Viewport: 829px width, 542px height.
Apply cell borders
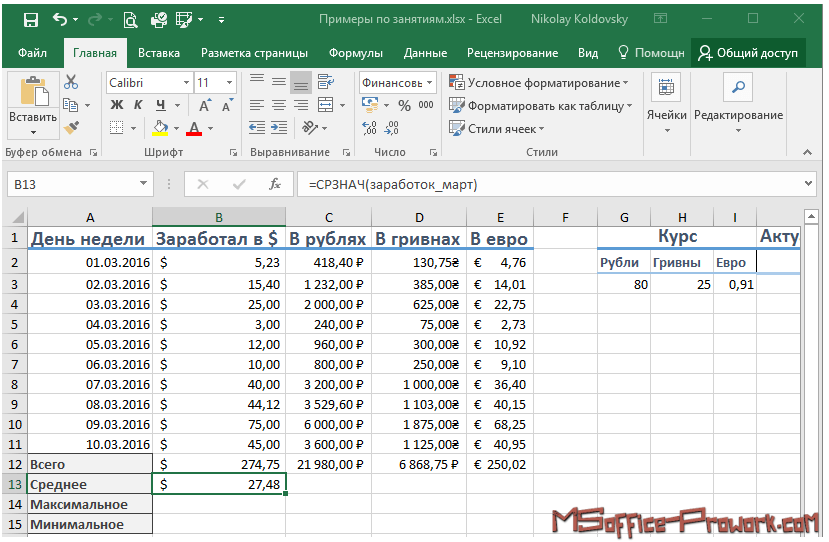[116, 127]
